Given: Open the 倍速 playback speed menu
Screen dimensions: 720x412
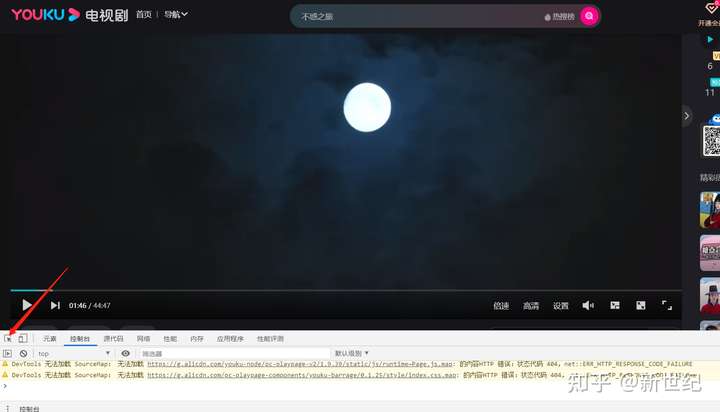Looking at the screenshot, I should point(501,305).
